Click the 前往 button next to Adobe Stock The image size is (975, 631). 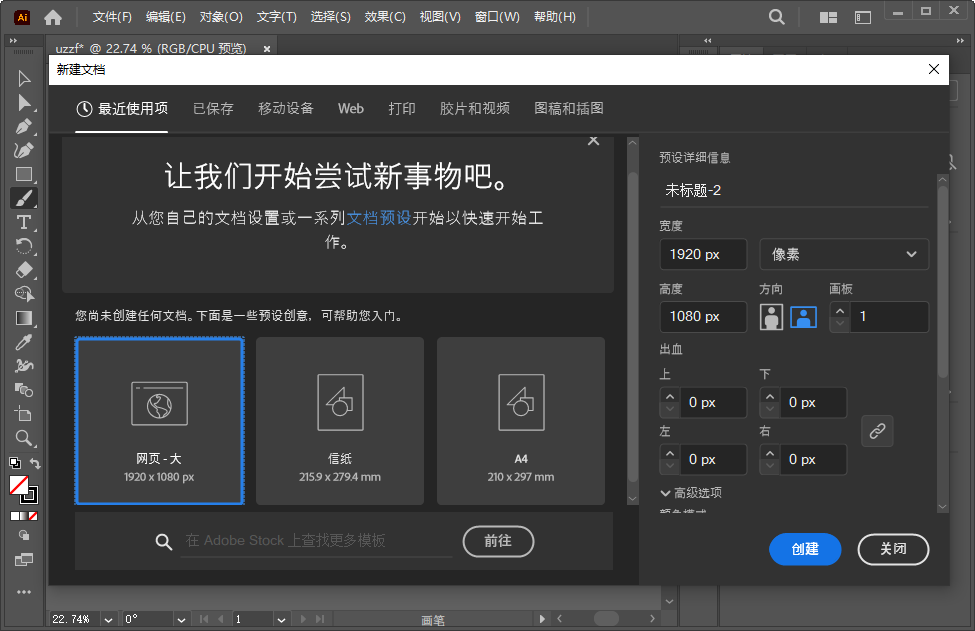pyautogui.click(x=498, y=540)
